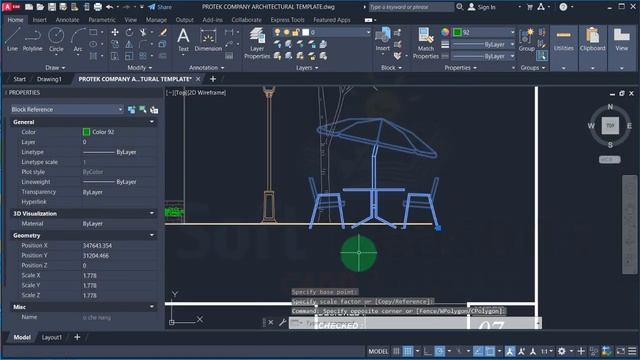Click Sign In

[x=482, y=7]
